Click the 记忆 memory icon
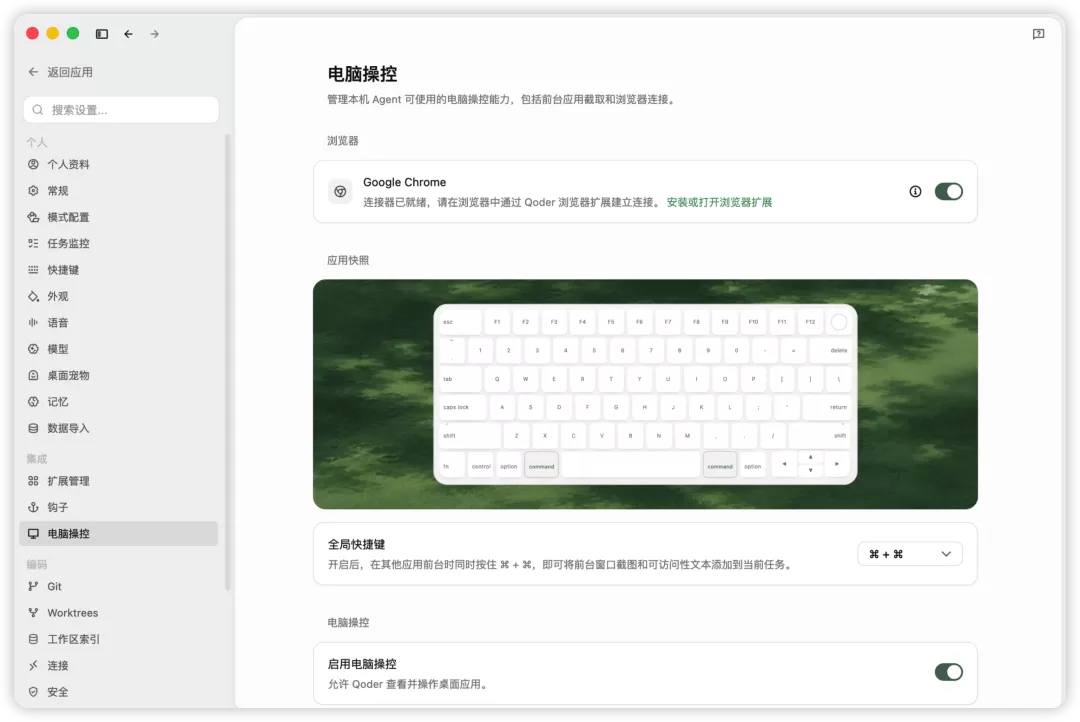This screenshot has width=1080, height=722. click(x=33, y=402)
